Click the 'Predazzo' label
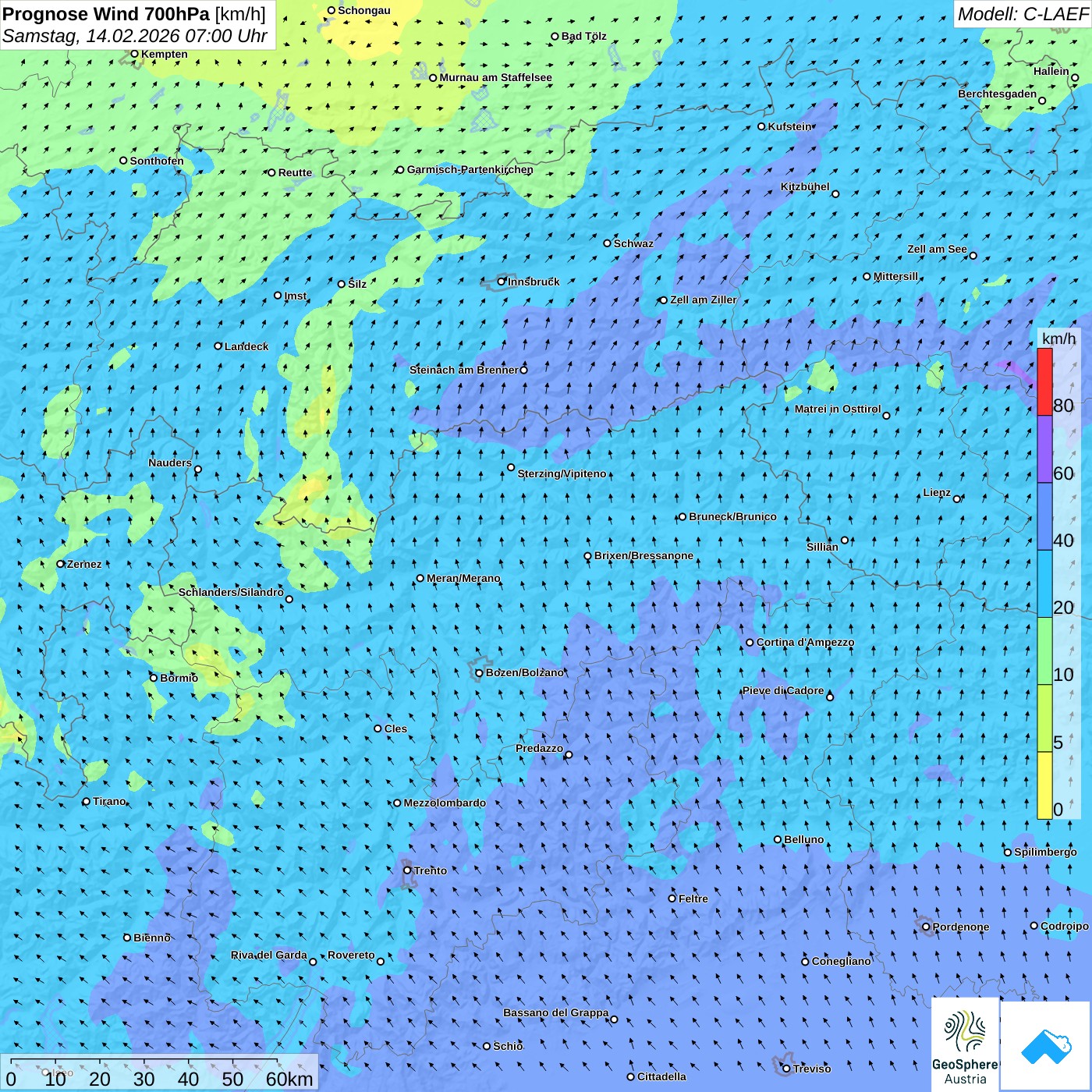 pyautogui.click(x=539, y=748)
